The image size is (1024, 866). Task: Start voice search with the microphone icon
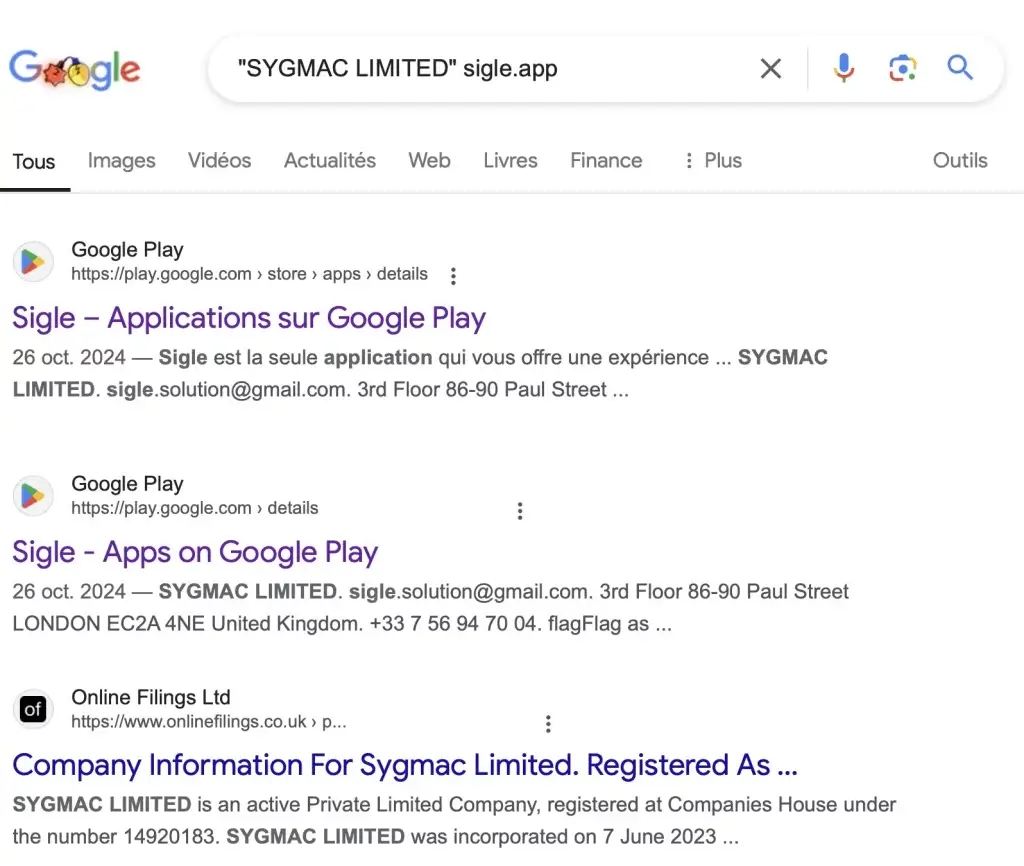(x=844, y=67)
